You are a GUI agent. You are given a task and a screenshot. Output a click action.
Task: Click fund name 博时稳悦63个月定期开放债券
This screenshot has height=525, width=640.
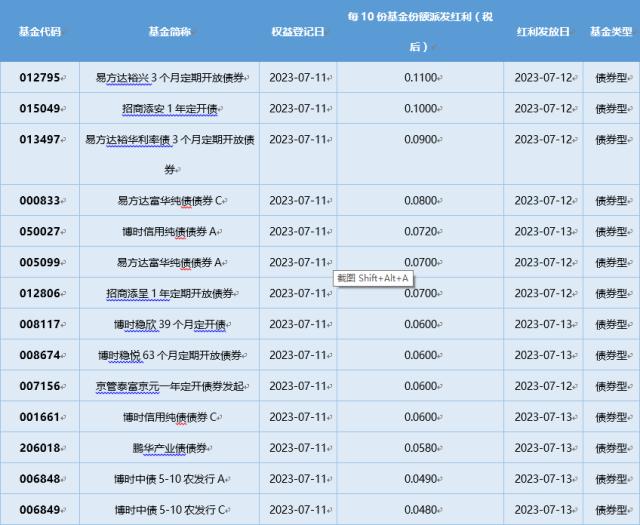(x=169, y=356)
